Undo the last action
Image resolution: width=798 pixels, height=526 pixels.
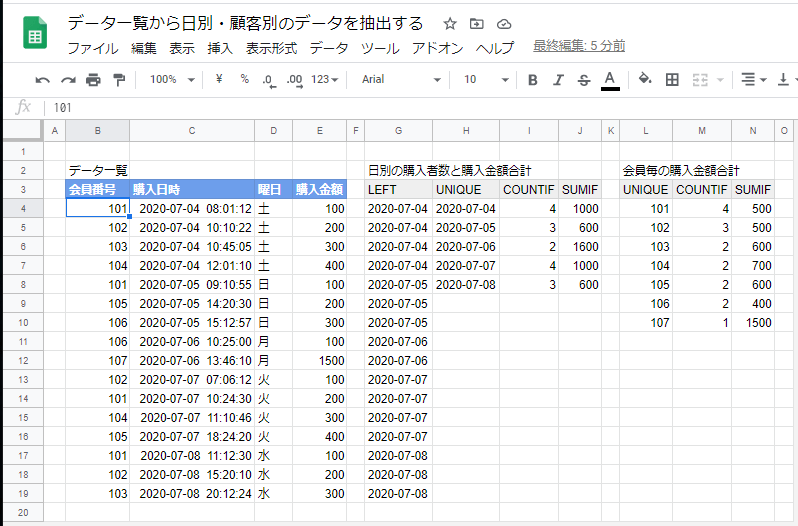click(43, 80)
